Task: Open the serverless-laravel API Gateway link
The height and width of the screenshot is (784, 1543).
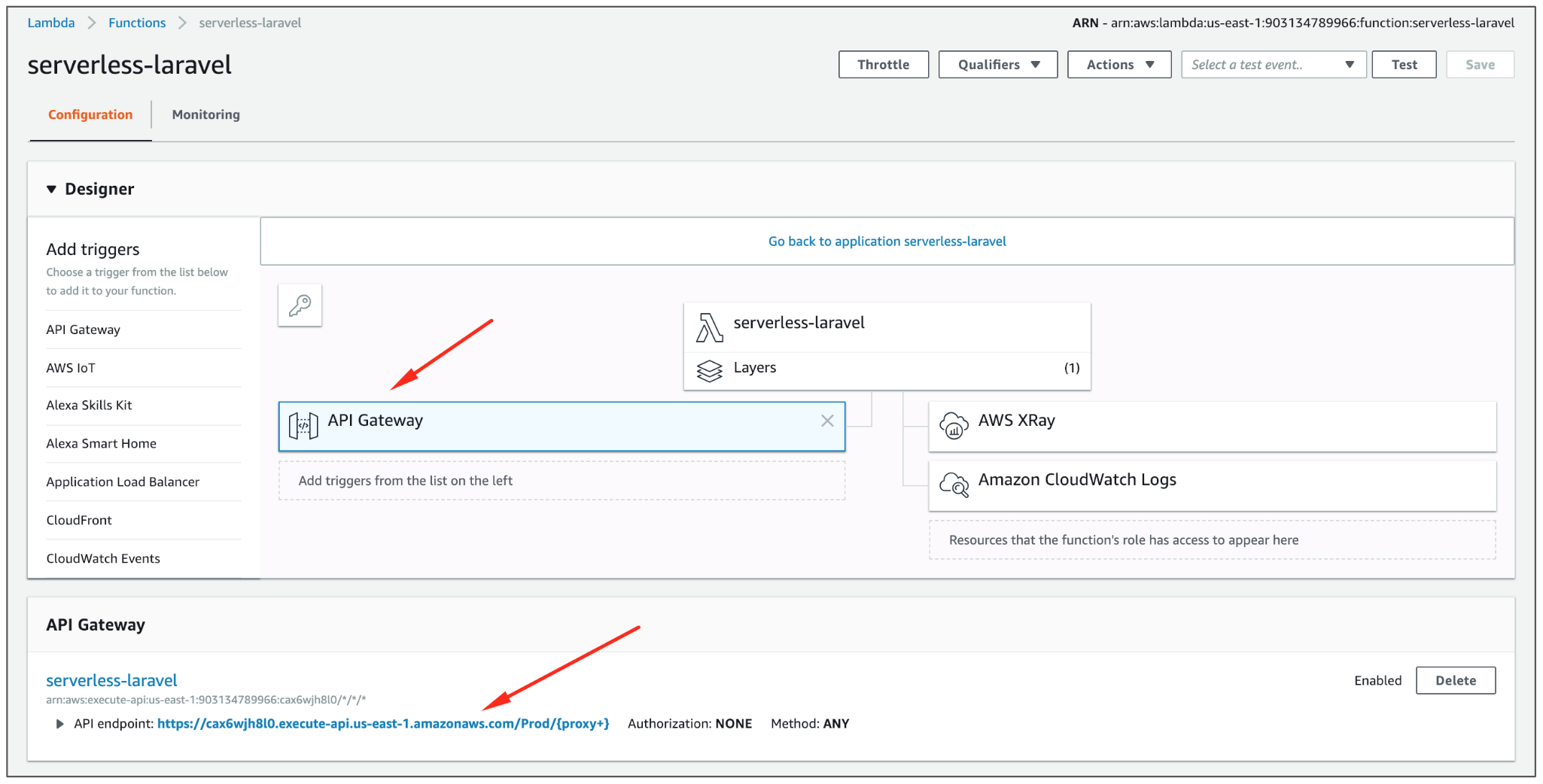Action: [111, 680]
